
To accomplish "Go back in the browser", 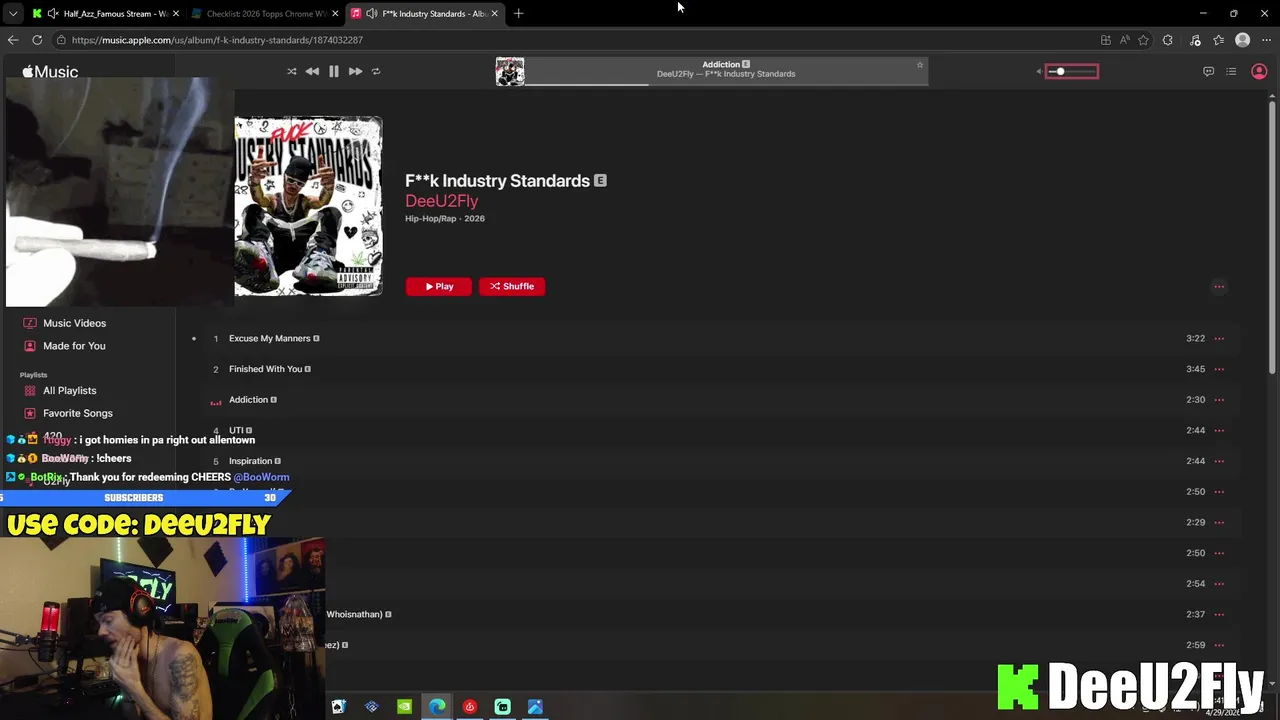I will (x=12, y=40).
